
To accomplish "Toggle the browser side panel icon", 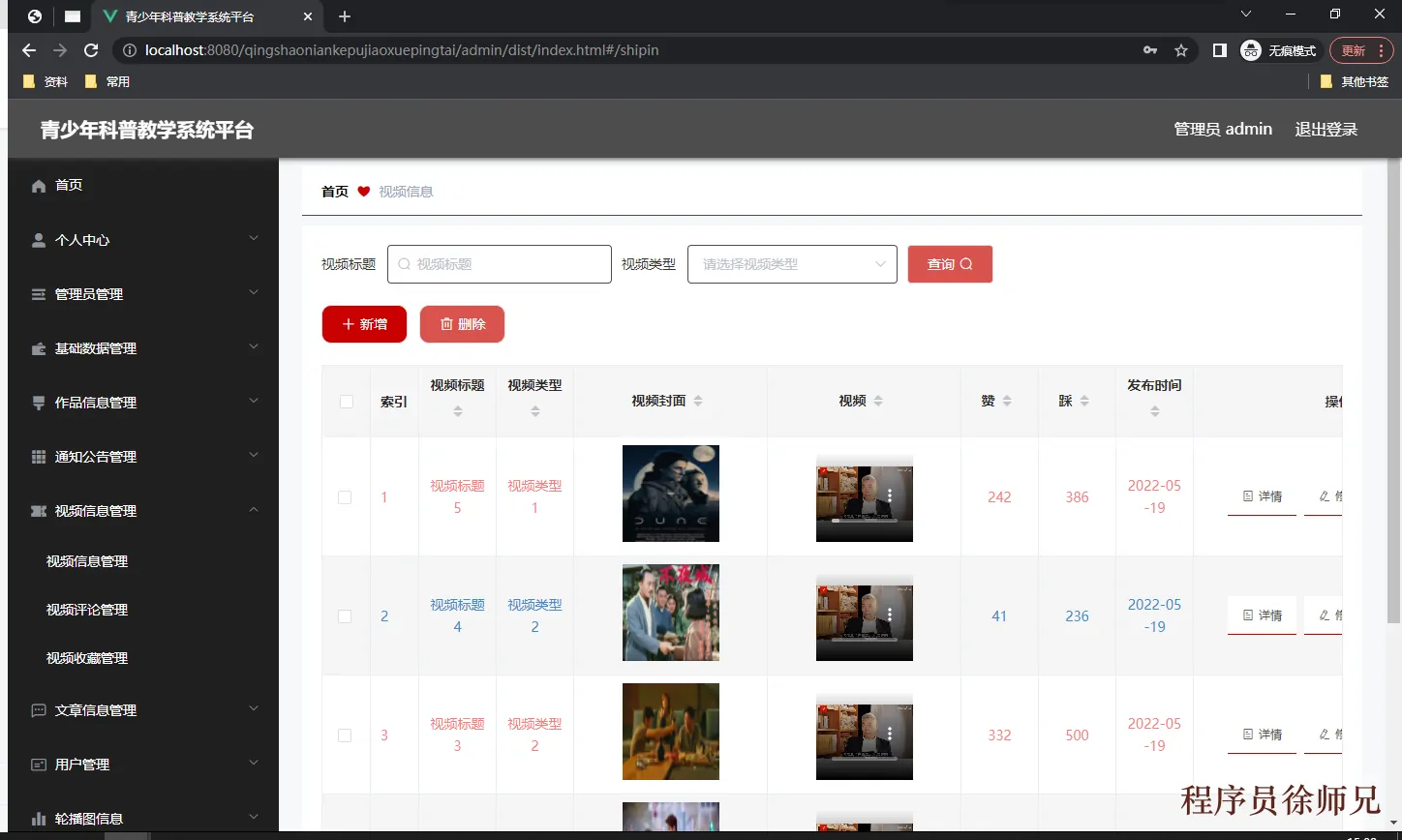I will (1220, 50).
